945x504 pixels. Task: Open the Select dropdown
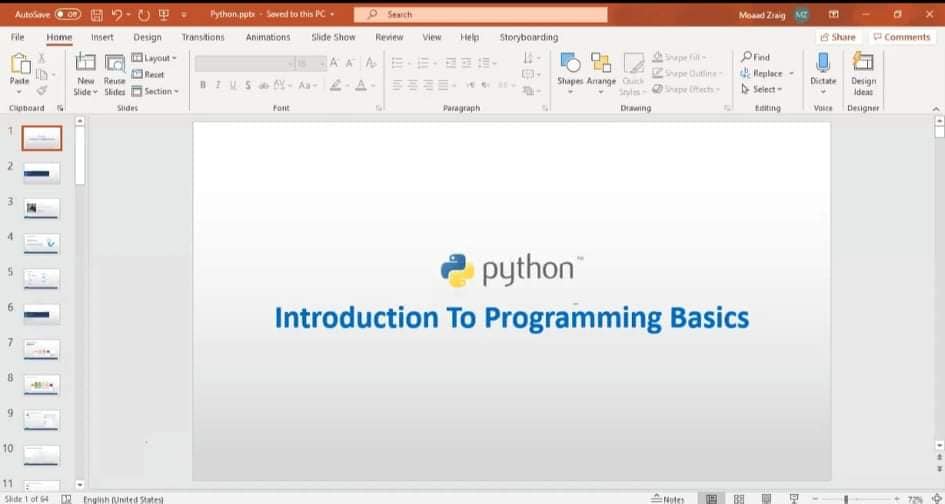tap(761, 89)
